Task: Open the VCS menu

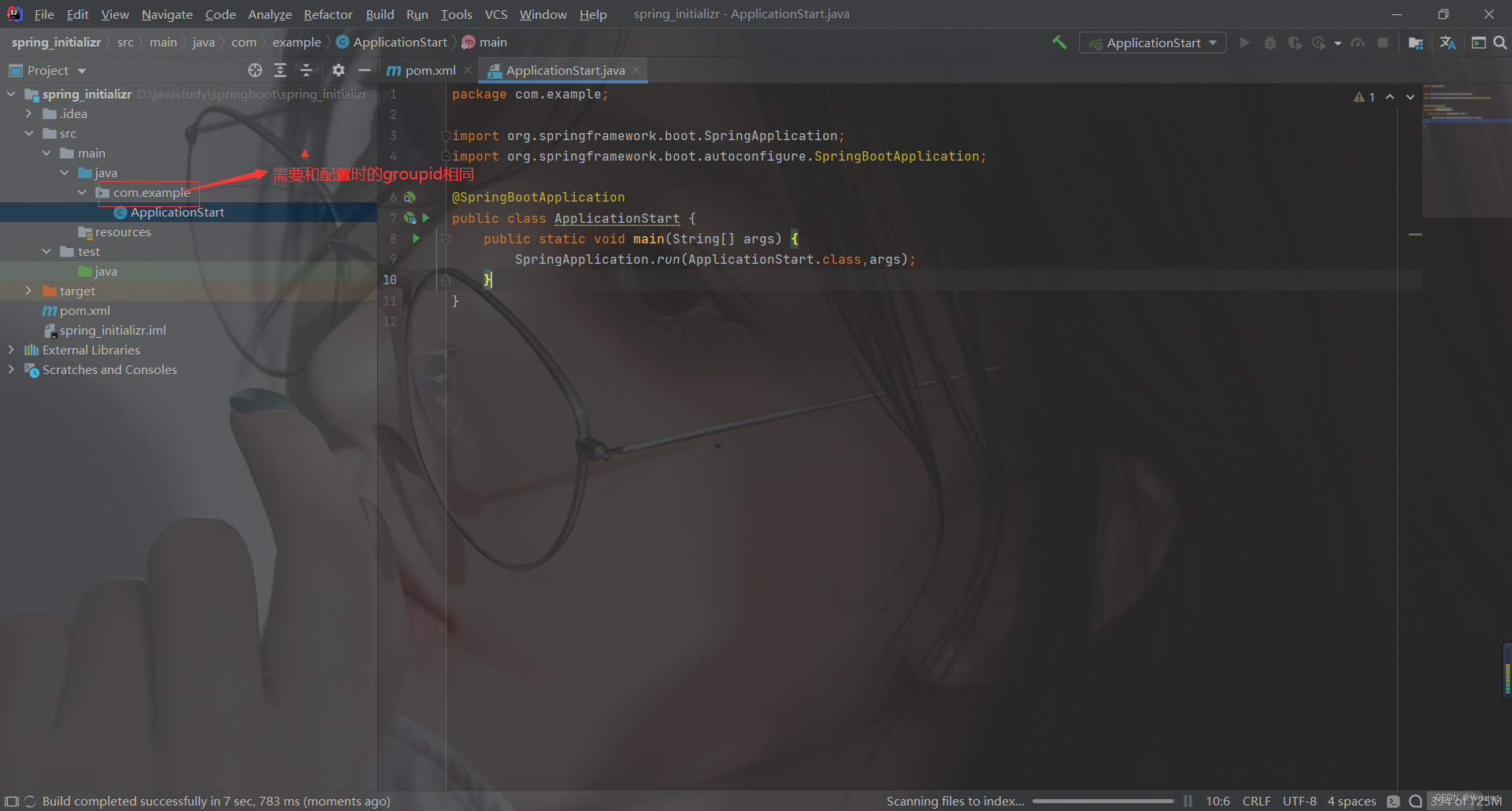Action: [x=496, y=14]
